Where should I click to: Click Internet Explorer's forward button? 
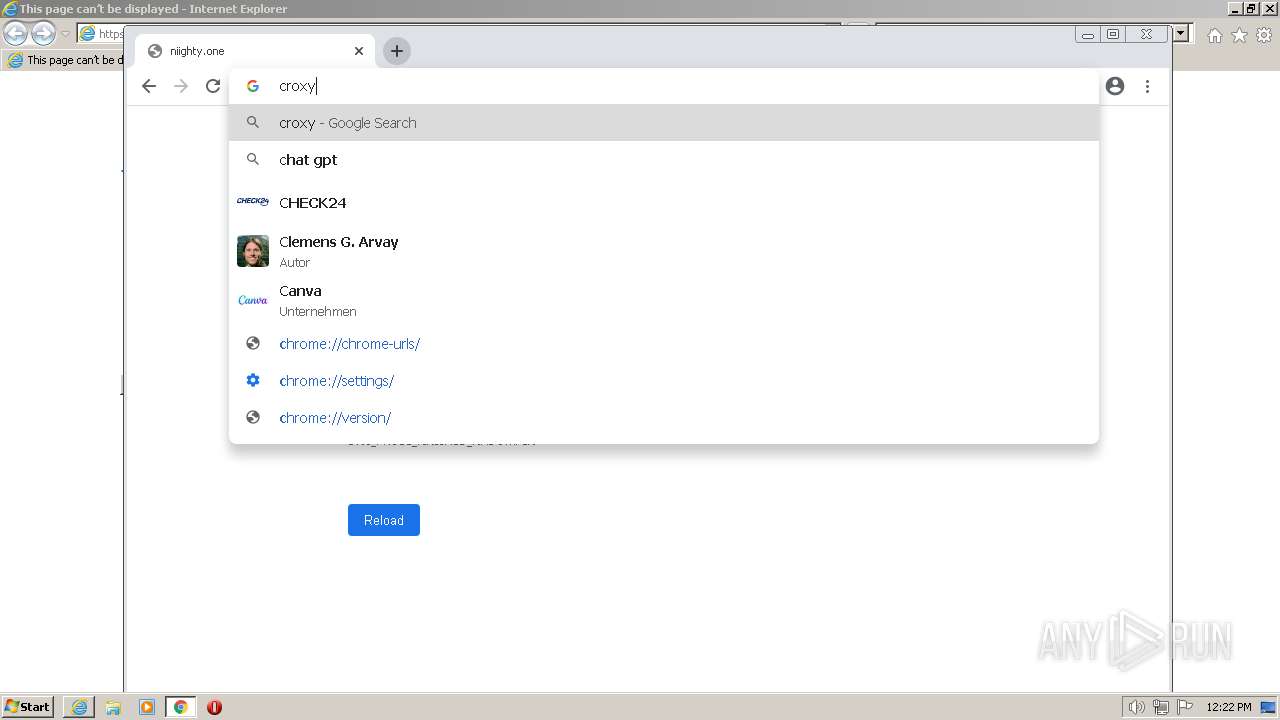[43, 34]
